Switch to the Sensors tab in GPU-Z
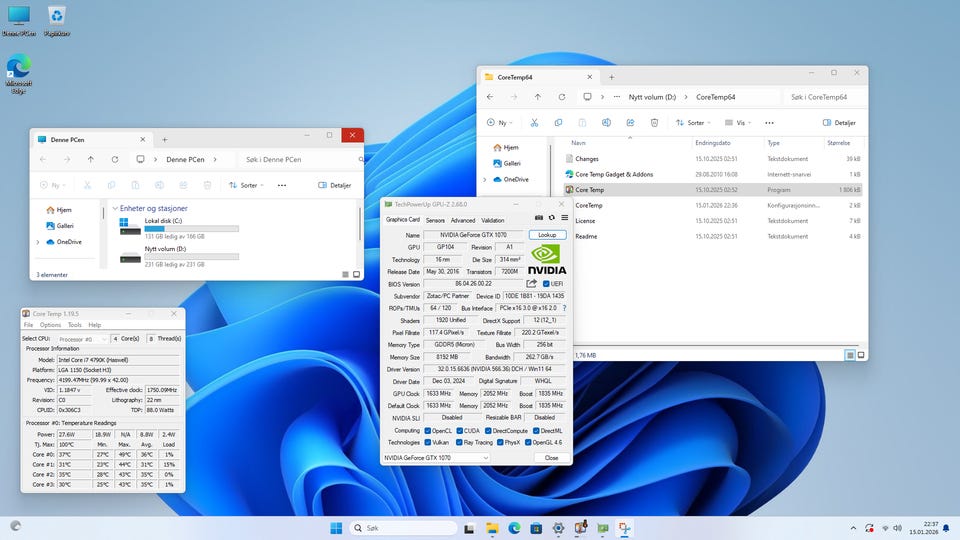960x540 pixels. 435,220
